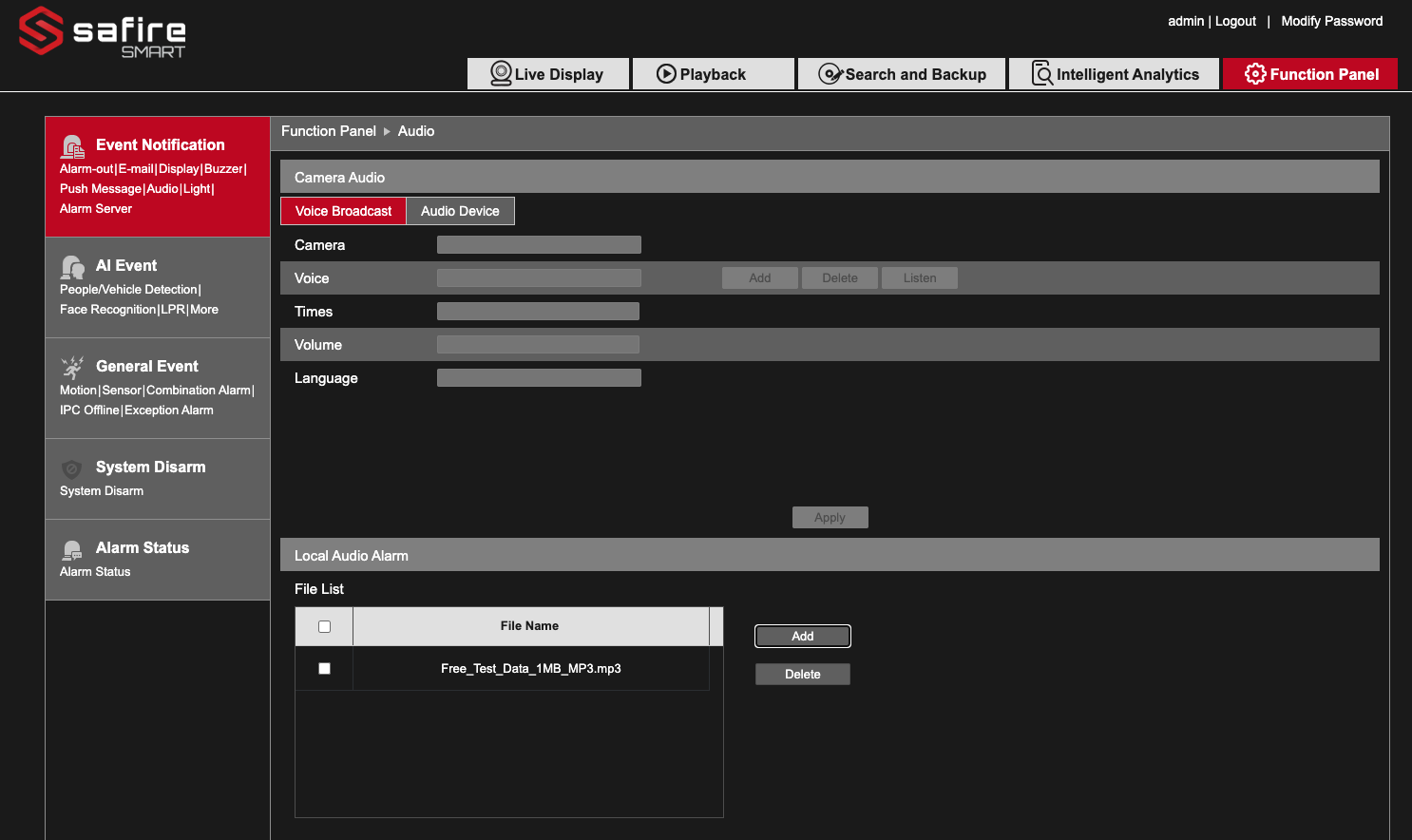Click the Playback play-circle icon
Screen dimensions: 1412x840
(x=666, y=74)
